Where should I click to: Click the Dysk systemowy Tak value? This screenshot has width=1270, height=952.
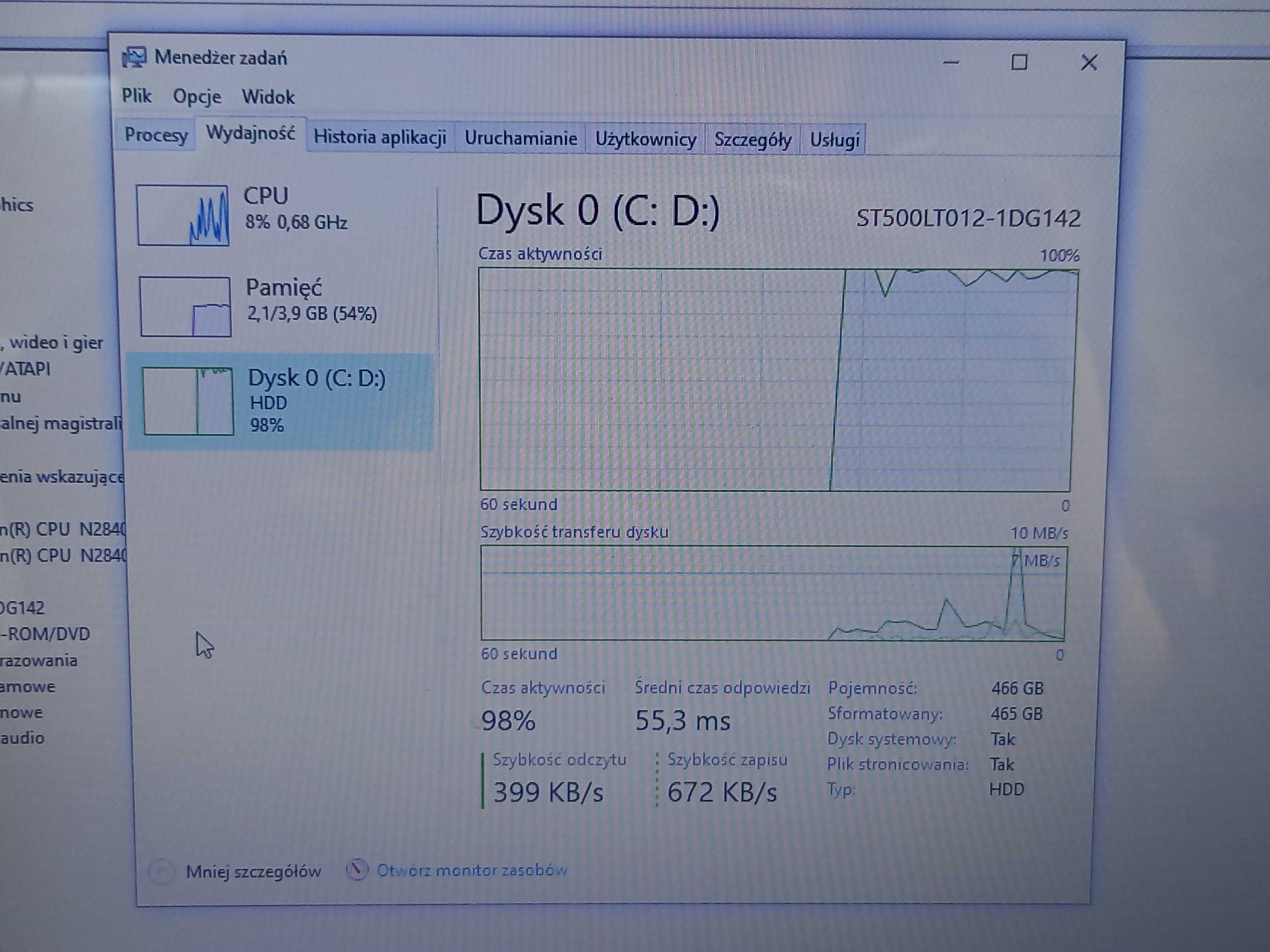[1002, 739]
